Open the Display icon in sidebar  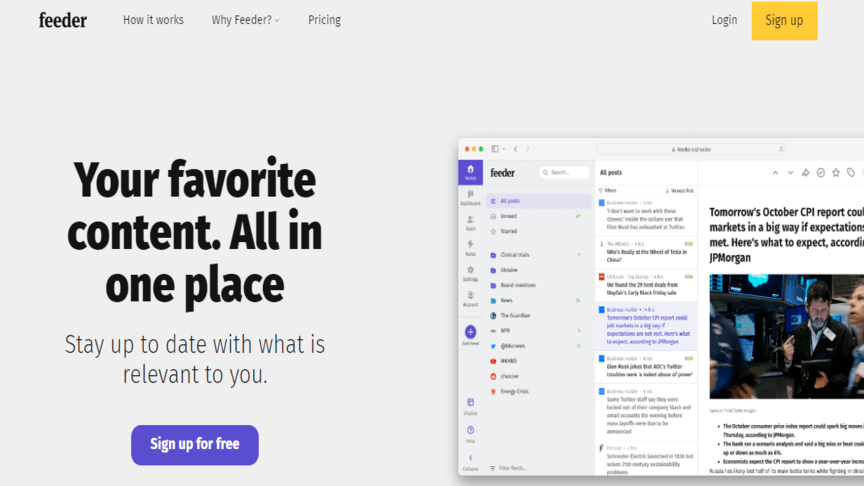tap(470, 404)
